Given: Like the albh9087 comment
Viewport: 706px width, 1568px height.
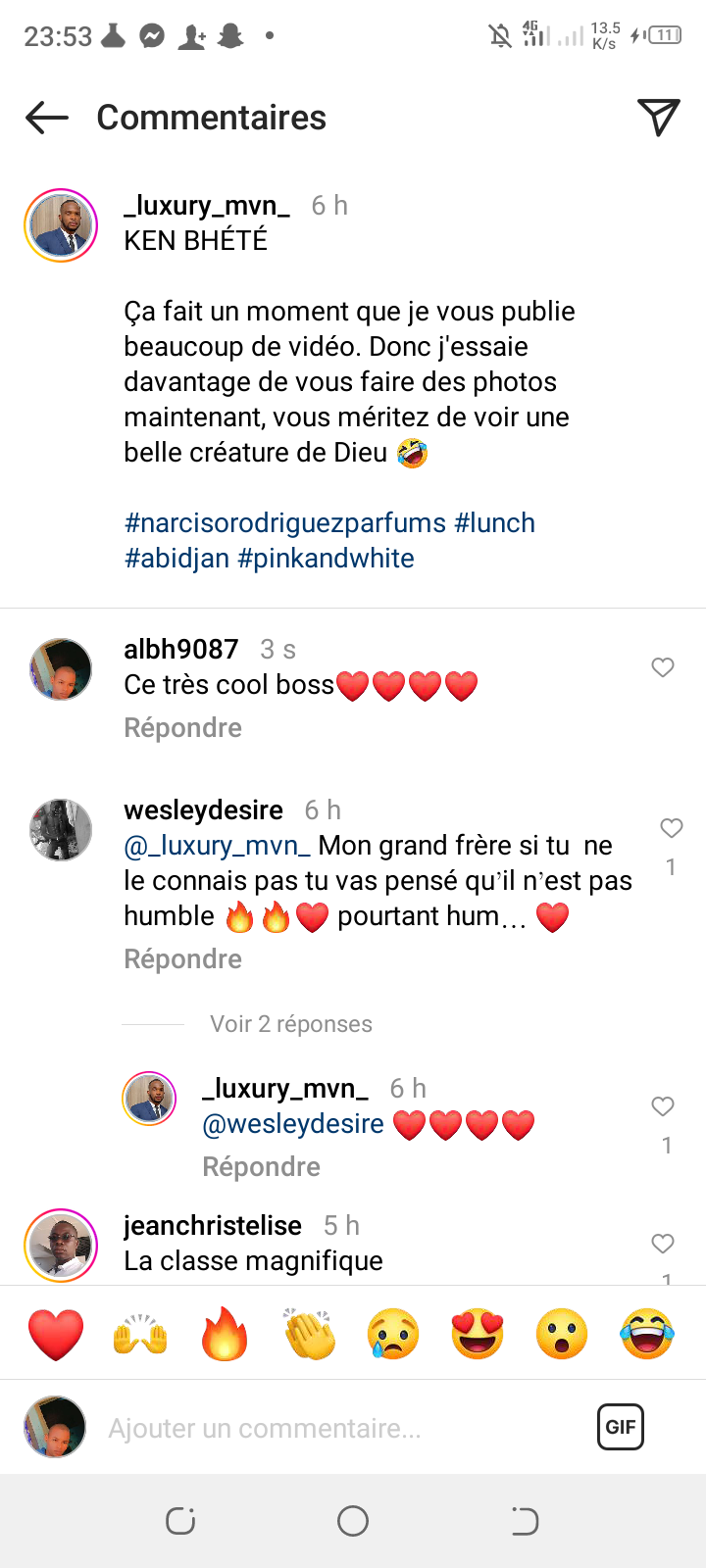Looking at the screenshot, I should (663, 667).
